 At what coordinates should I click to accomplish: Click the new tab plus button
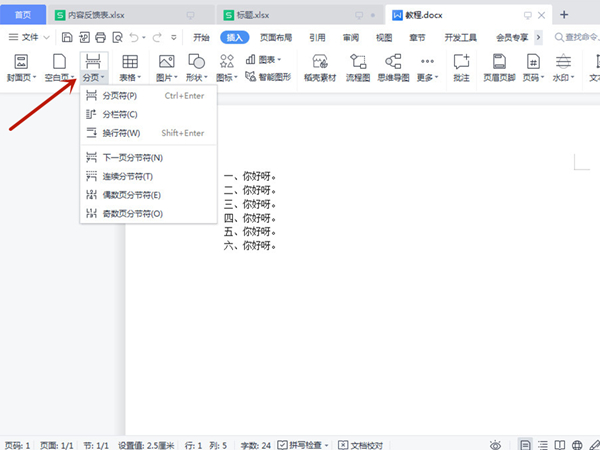[564, 15]
